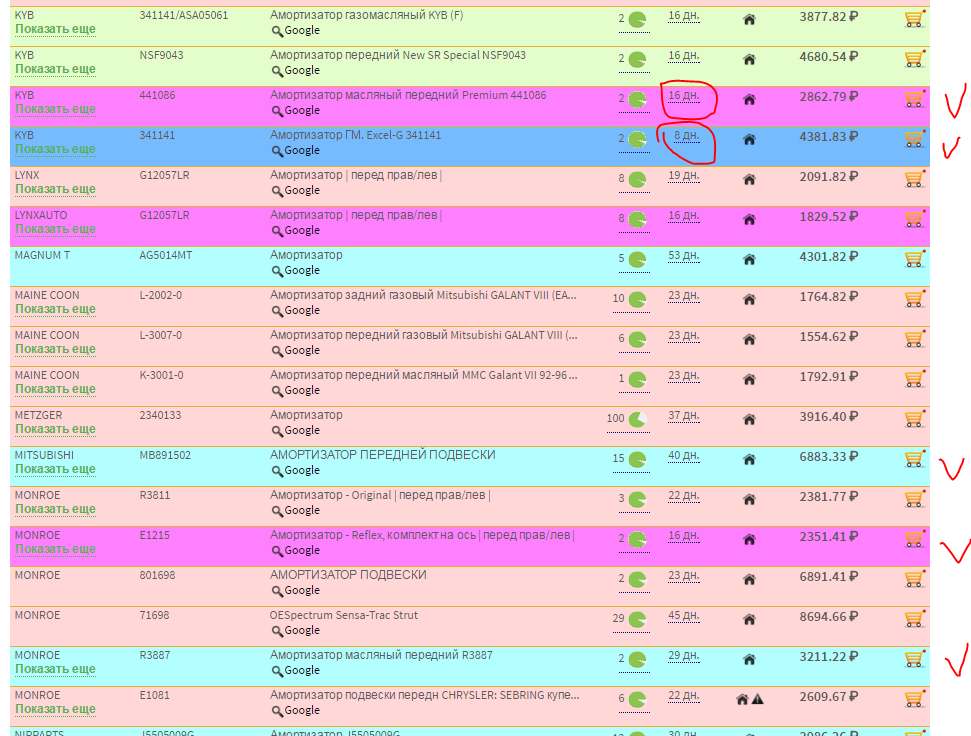Click the '8 дн.' delivery time link
The image size is (971, 736).
point(685,136)
